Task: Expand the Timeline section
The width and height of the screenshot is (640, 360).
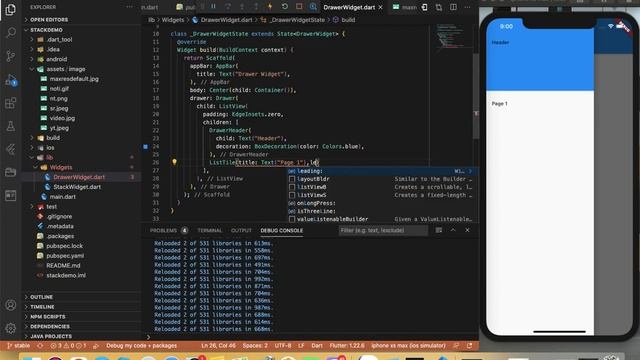Action: click(x=42, y=307)
